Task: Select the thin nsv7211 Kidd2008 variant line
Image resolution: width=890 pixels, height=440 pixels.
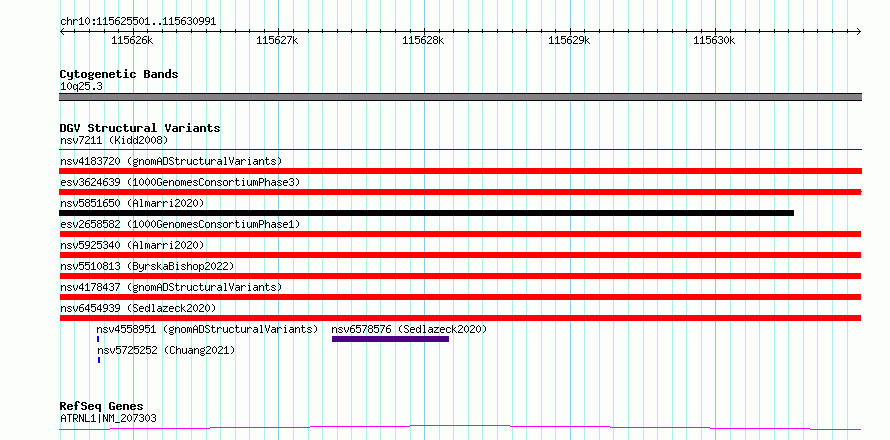Action: click(460, 150)
